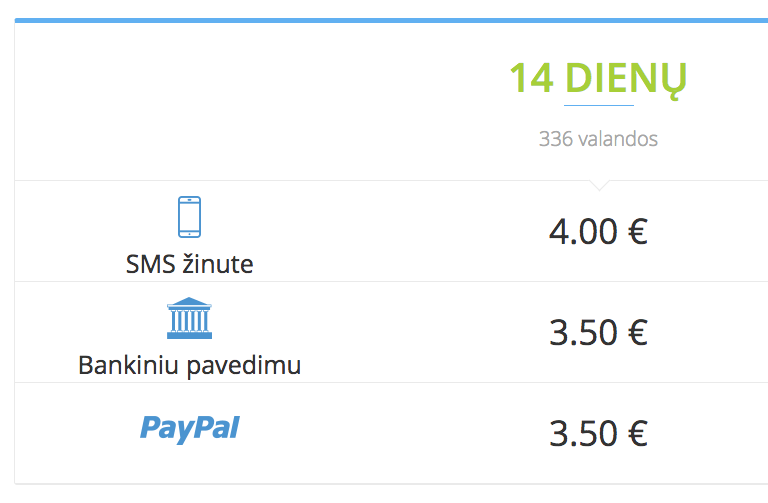
Task: Click the number "336" in the subtitle
Action: [555, 139]
